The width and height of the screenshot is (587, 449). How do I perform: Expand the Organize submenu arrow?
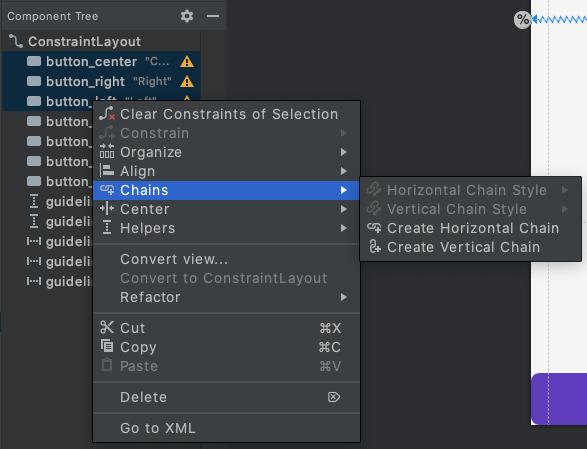[x=344, y=152]
